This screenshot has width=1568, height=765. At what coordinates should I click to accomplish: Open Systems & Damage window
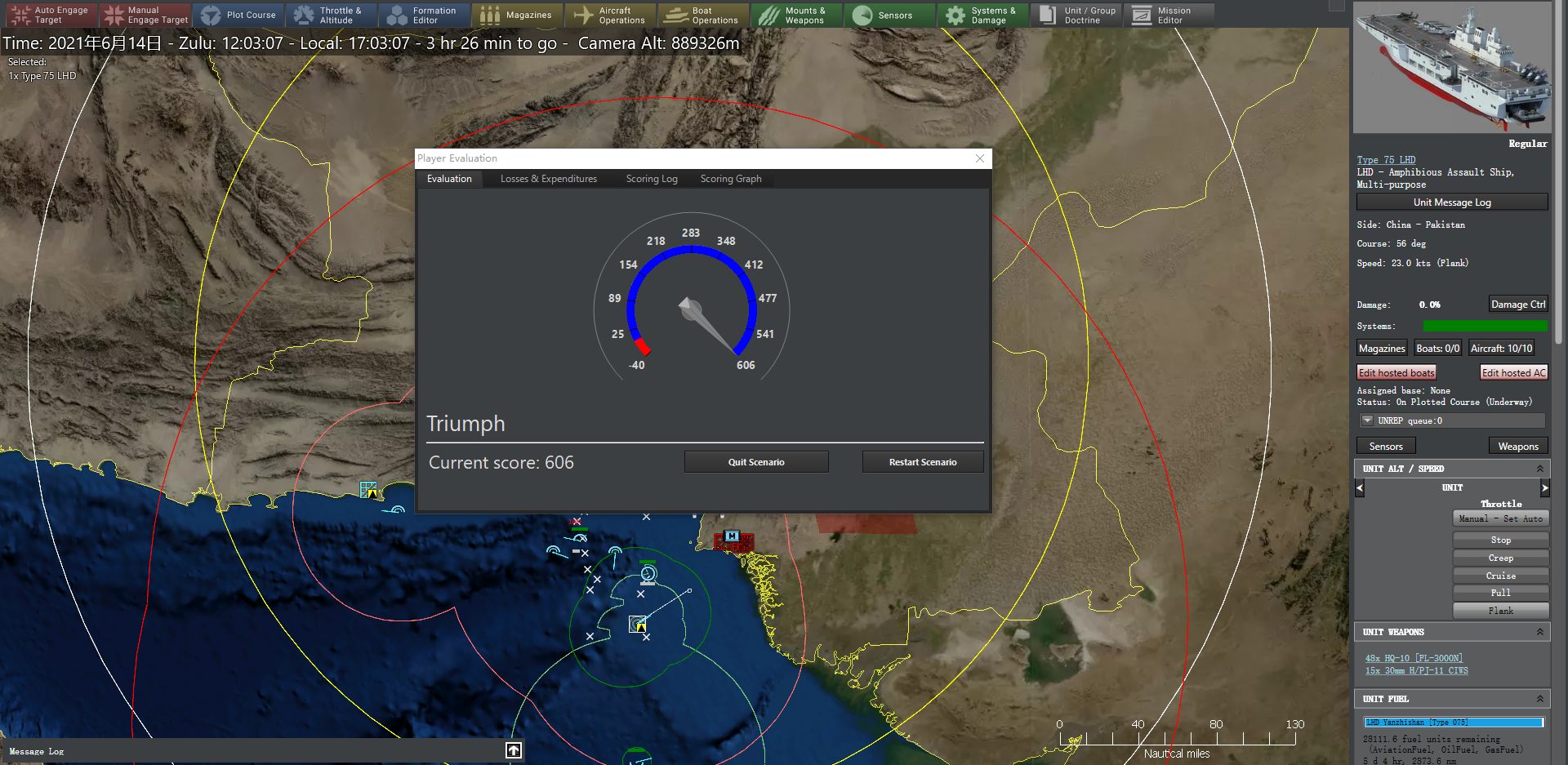(982, 15)
